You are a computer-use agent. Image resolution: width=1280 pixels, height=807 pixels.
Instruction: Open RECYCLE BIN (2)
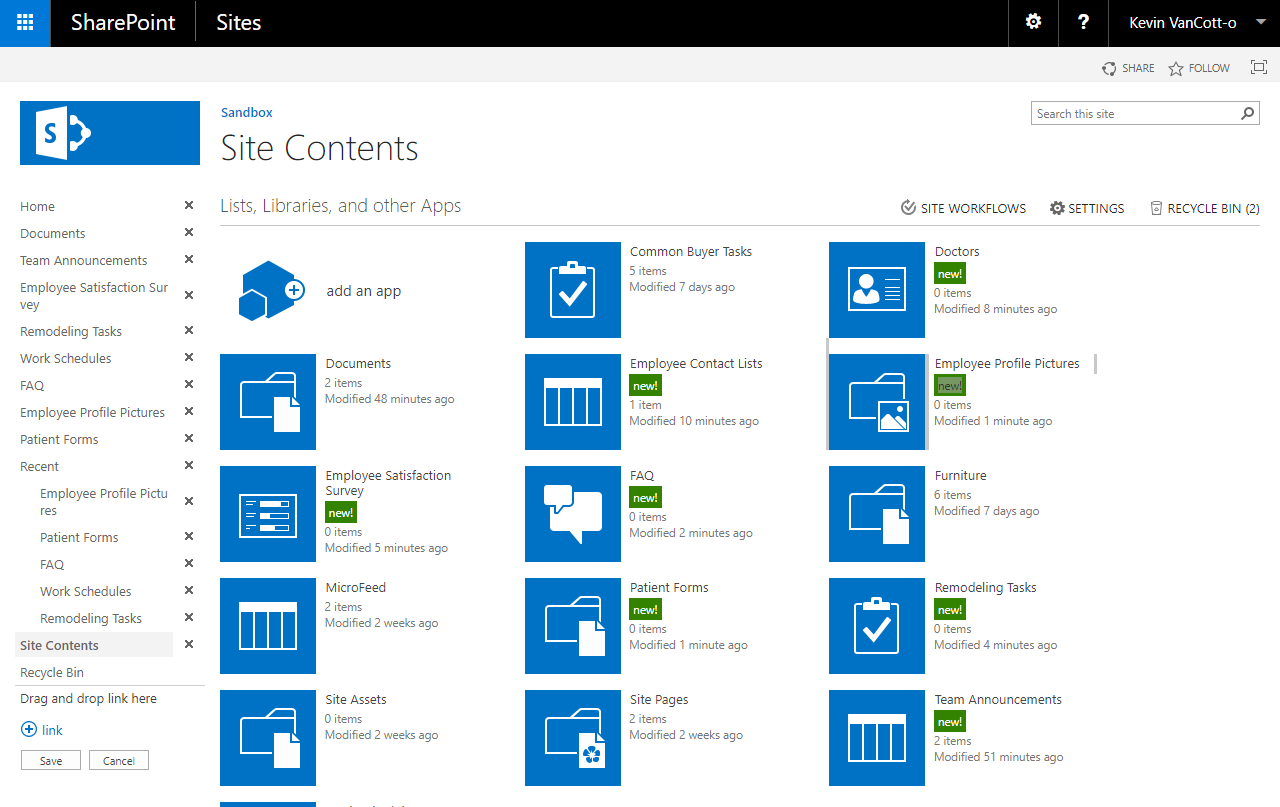tap(1205, 208)
